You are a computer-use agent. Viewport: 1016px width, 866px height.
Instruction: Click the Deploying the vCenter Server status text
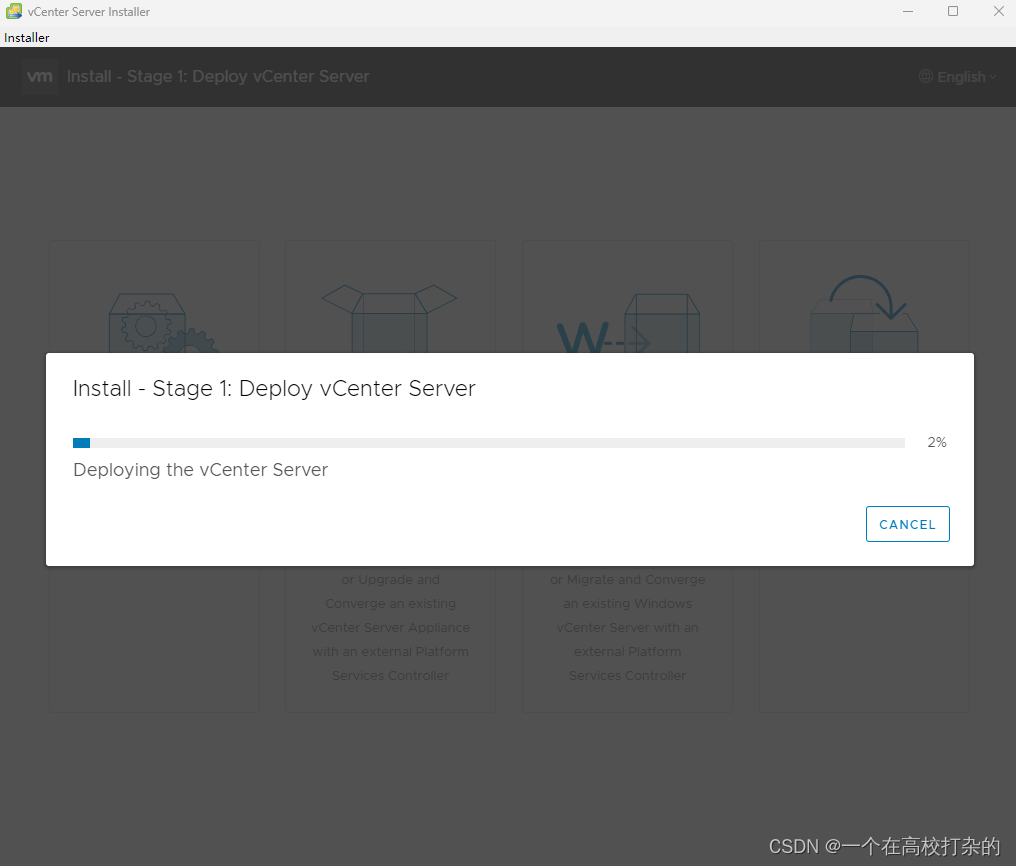coord(201,470)
